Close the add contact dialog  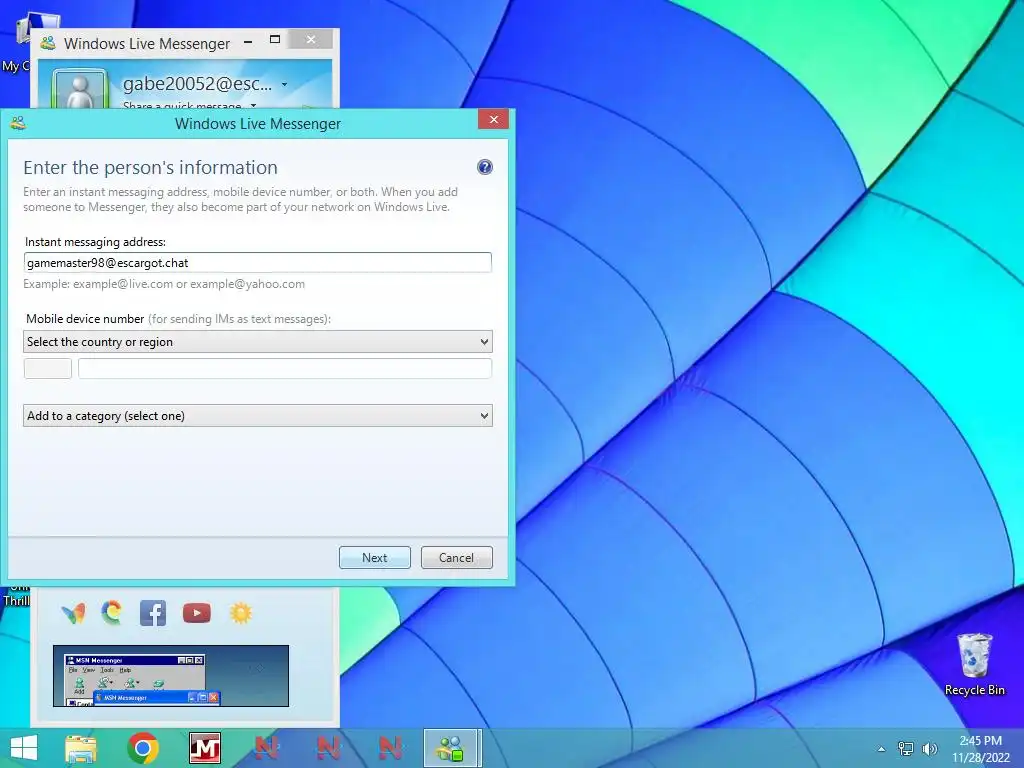pyautogui.click(x=494, y=120)
